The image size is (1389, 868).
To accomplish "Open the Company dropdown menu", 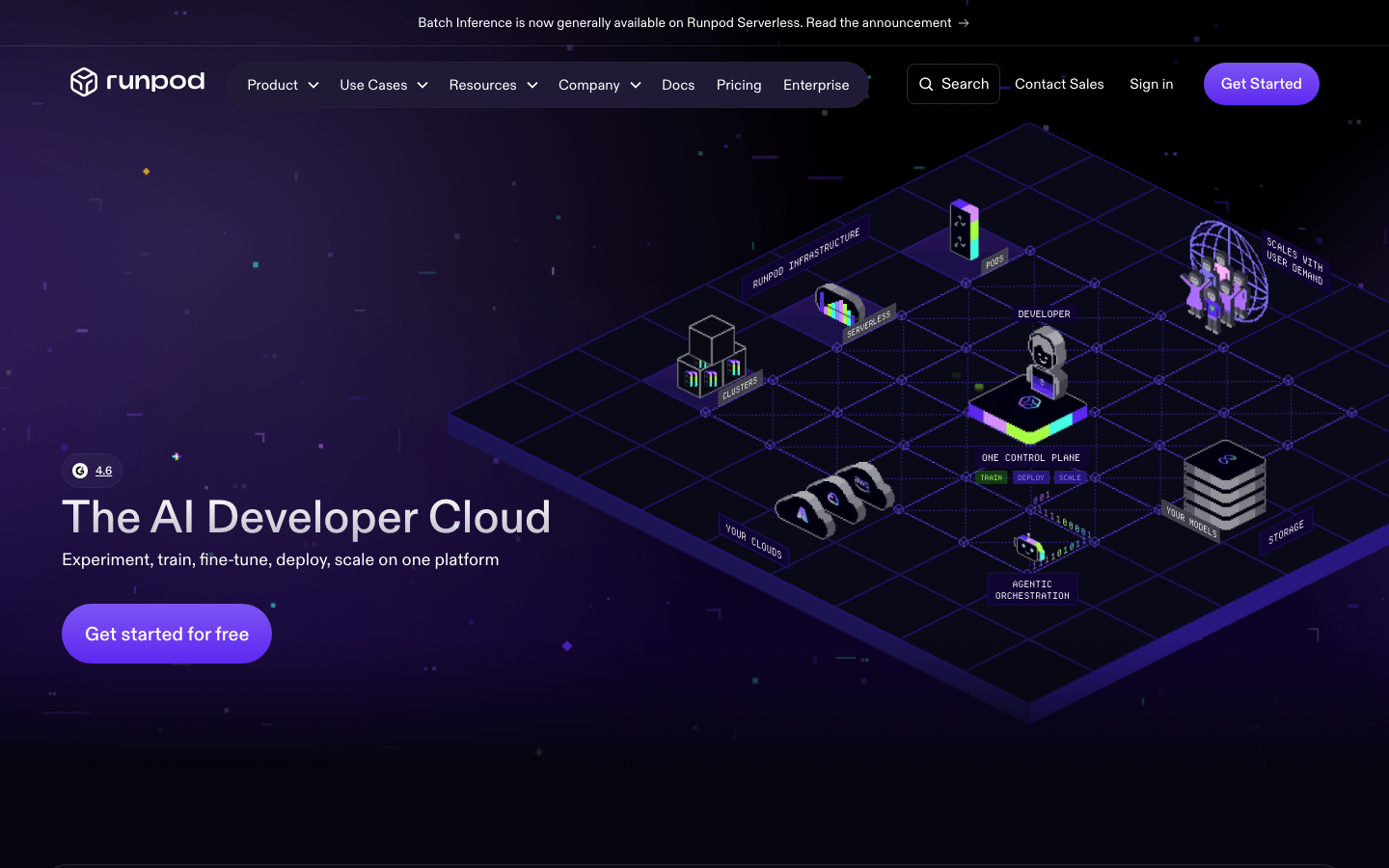I will pos(600,85).
